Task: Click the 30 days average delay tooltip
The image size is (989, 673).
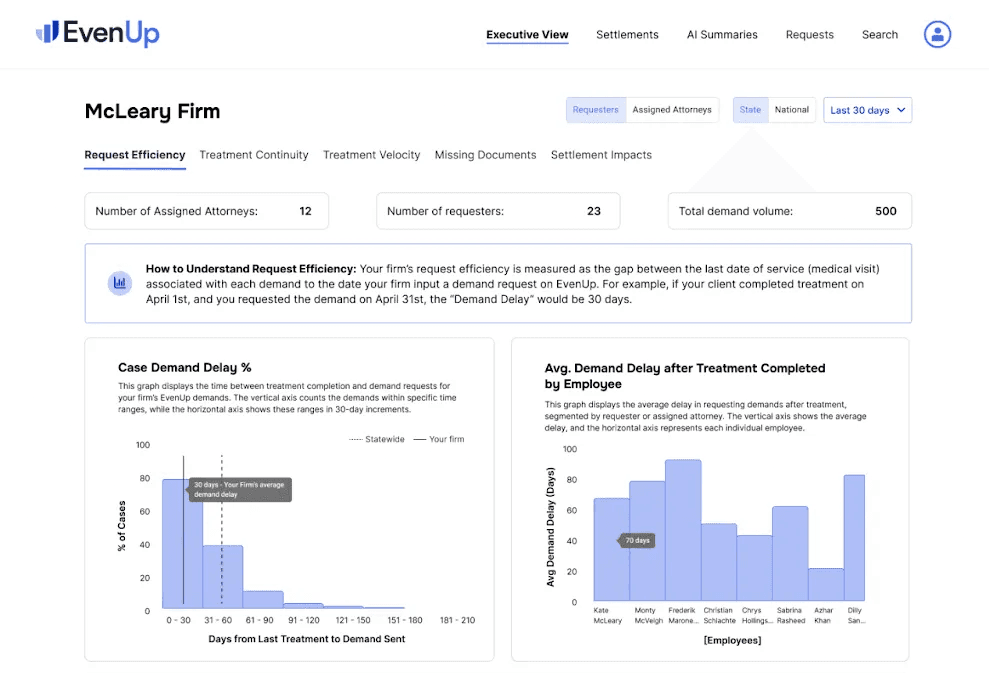Action: (240, 489)
